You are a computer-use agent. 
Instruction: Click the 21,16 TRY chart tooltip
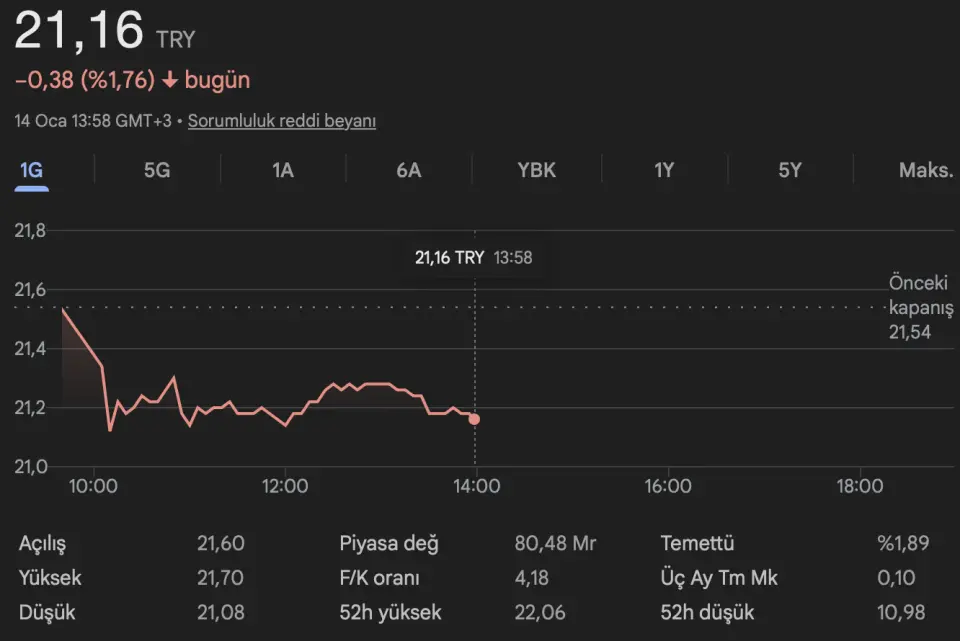coord(474,257)
